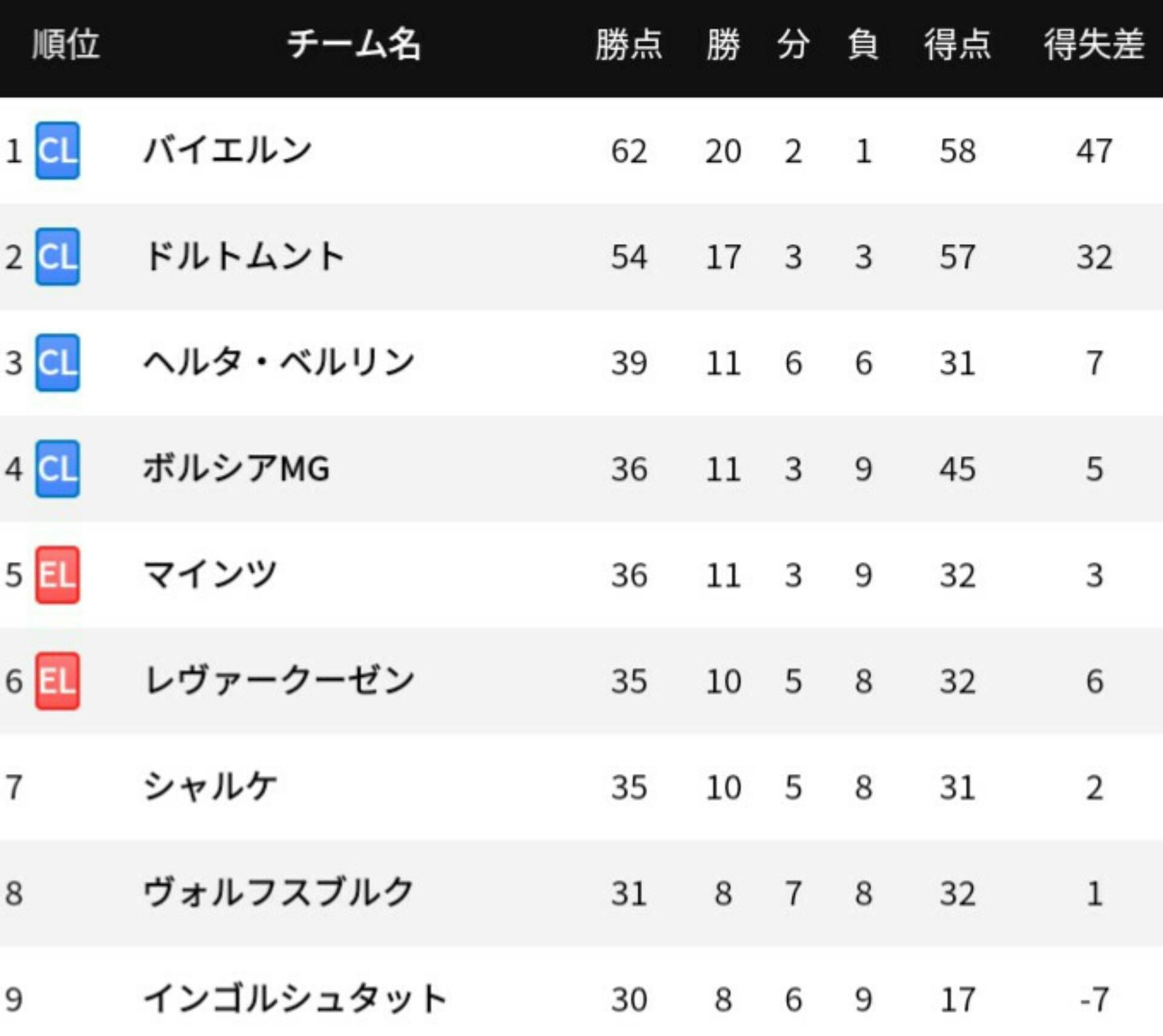The height and width of the screenshot is (1036, 1163).
Task: Select the シャルケ team name
Action: pyautogui.click(x=210, y=787)
